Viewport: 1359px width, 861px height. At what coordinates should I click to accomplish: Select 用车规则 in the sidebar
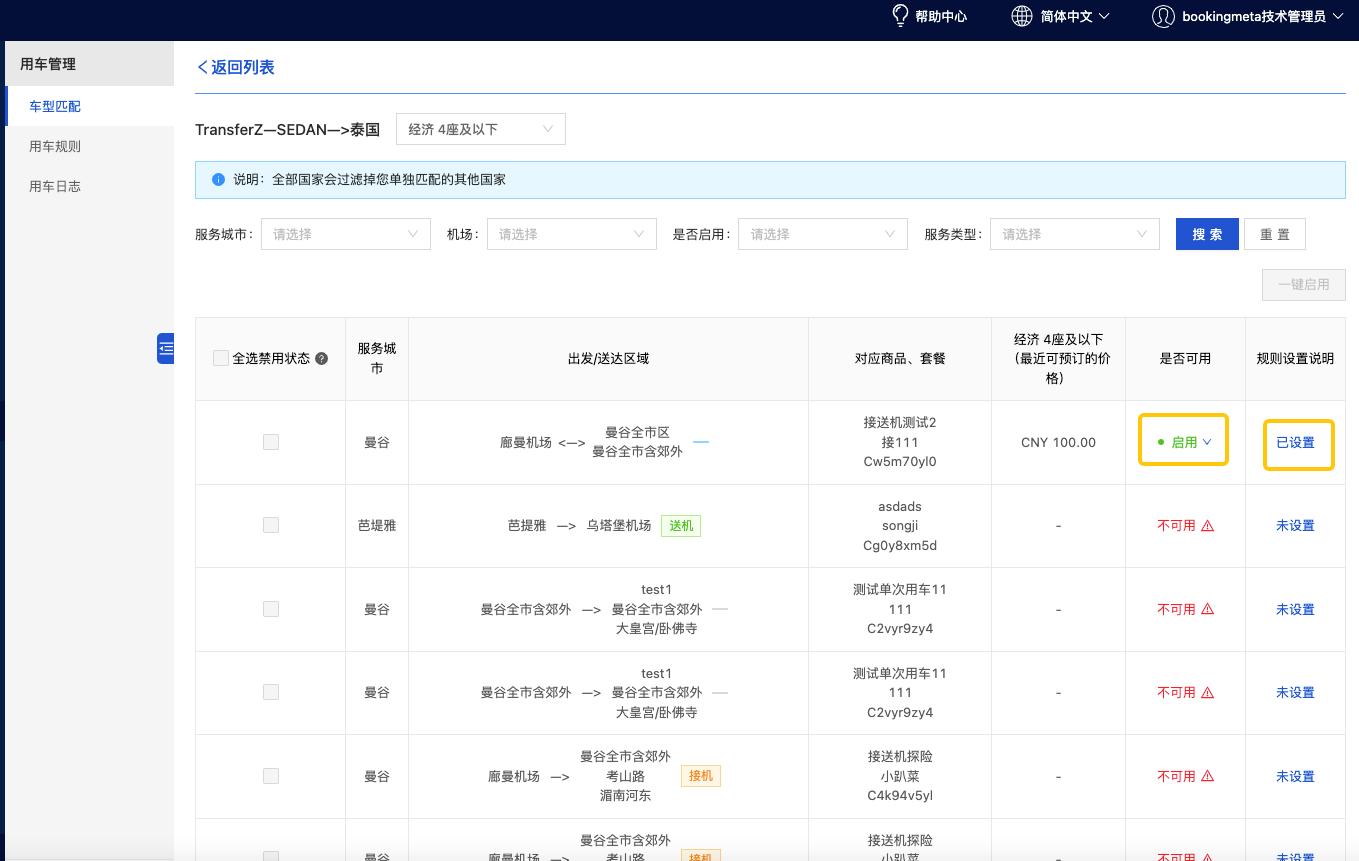tap(54, 146)
